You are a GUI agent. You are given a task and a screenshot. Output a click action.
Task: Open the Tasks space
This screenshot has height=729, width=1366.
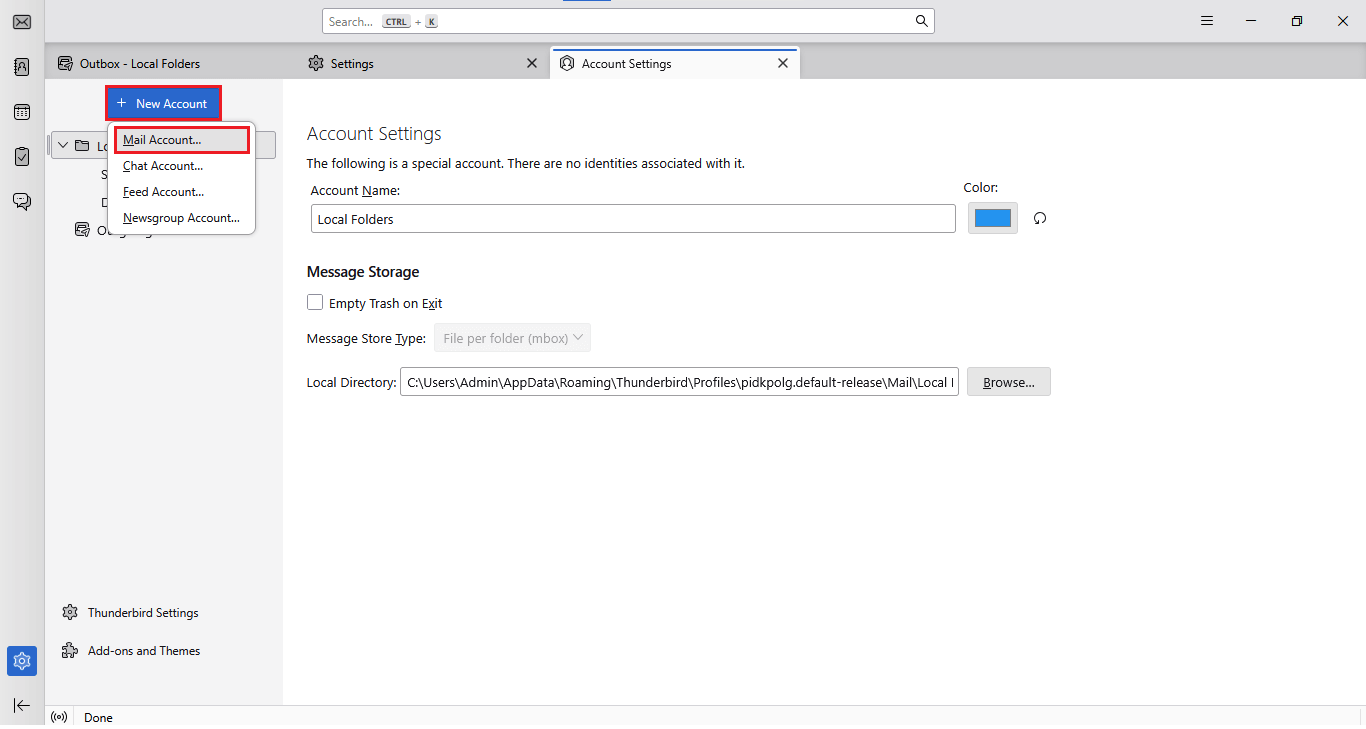pyautogui.click(x=21, y=156)
